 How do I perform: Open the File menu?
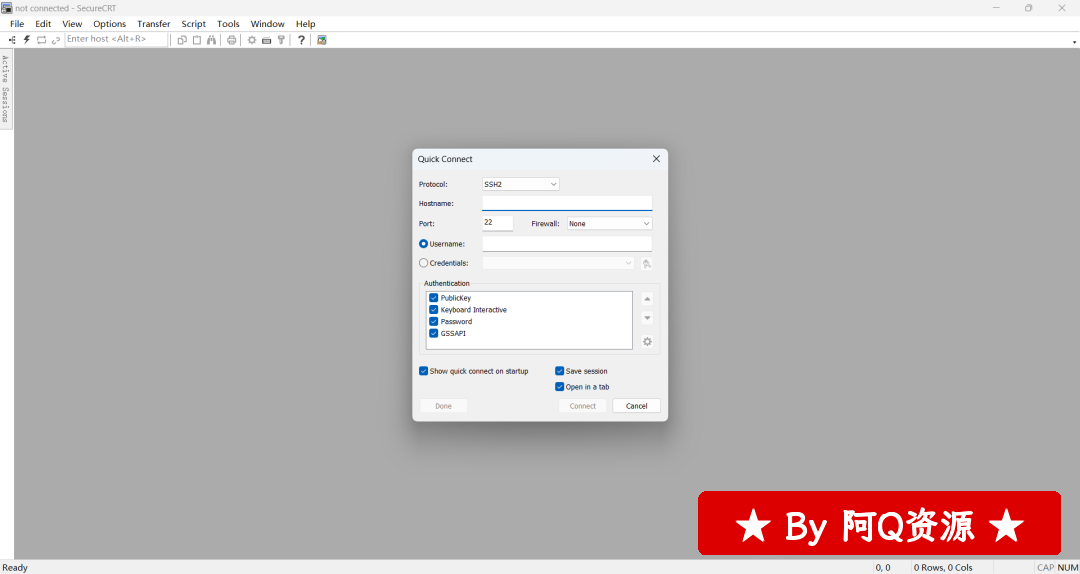pos(17,23)
